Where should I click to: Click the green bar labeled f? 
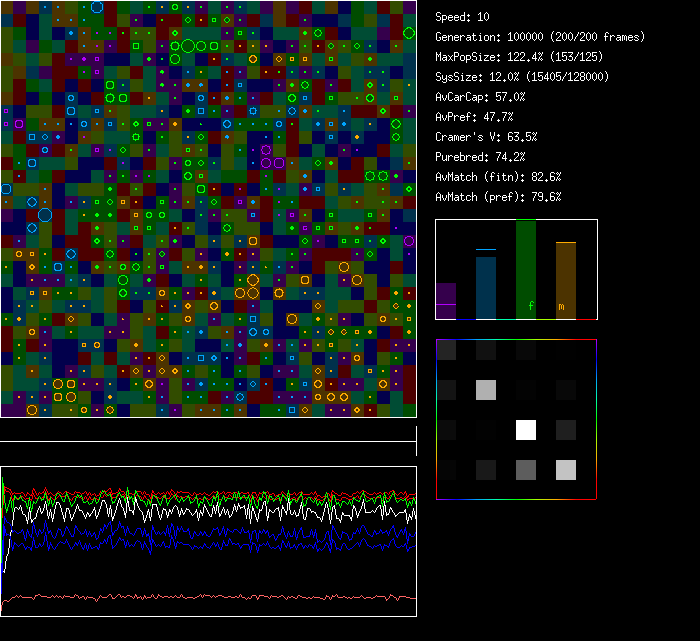click(x=526, y=270)
